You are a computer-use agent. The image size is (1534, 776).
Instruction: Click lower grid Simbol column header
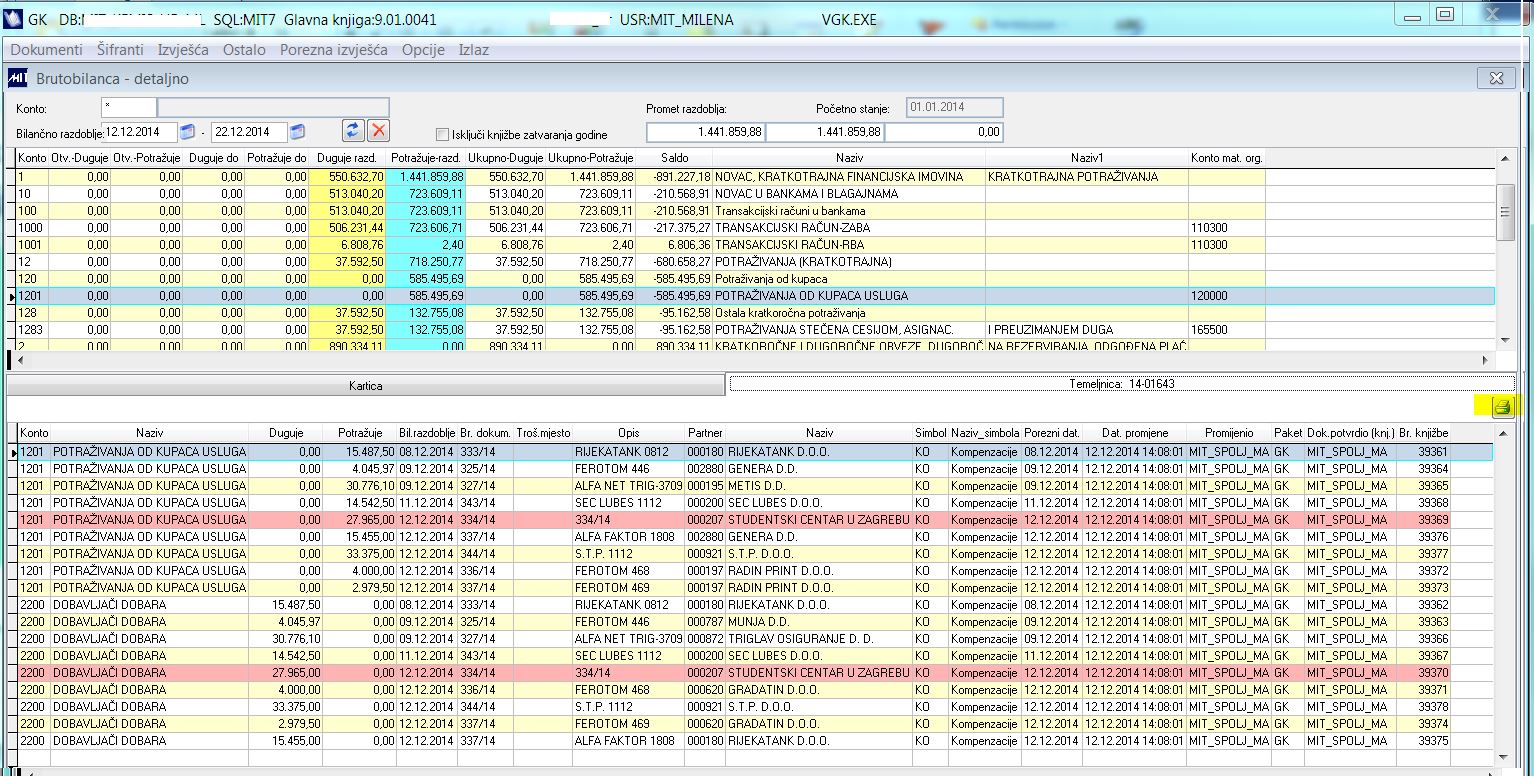(930, 433)
